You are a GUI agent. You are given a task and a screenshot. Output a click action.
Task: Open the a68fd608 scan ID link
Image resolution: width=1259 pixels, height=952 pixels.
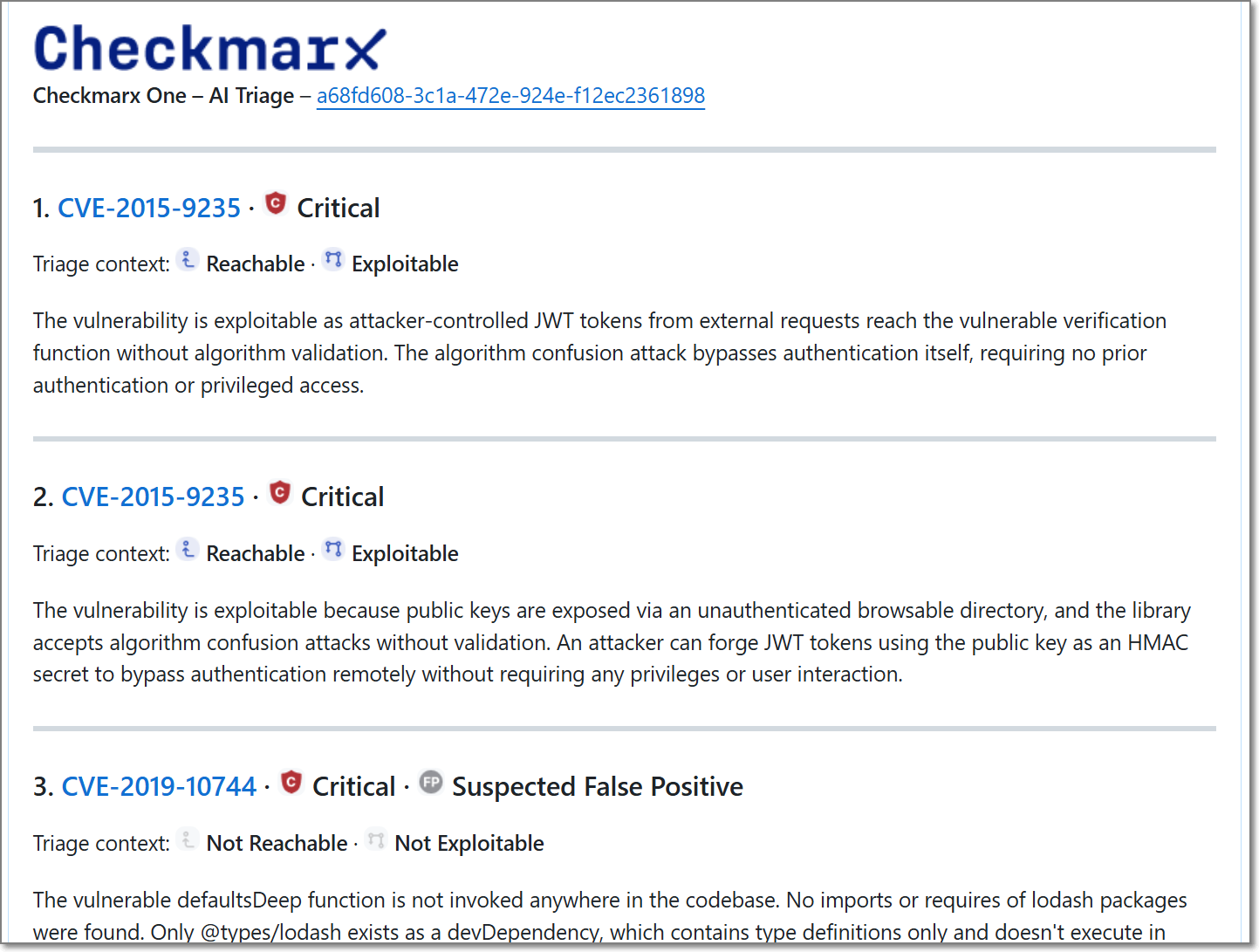(x=510, y=95)
